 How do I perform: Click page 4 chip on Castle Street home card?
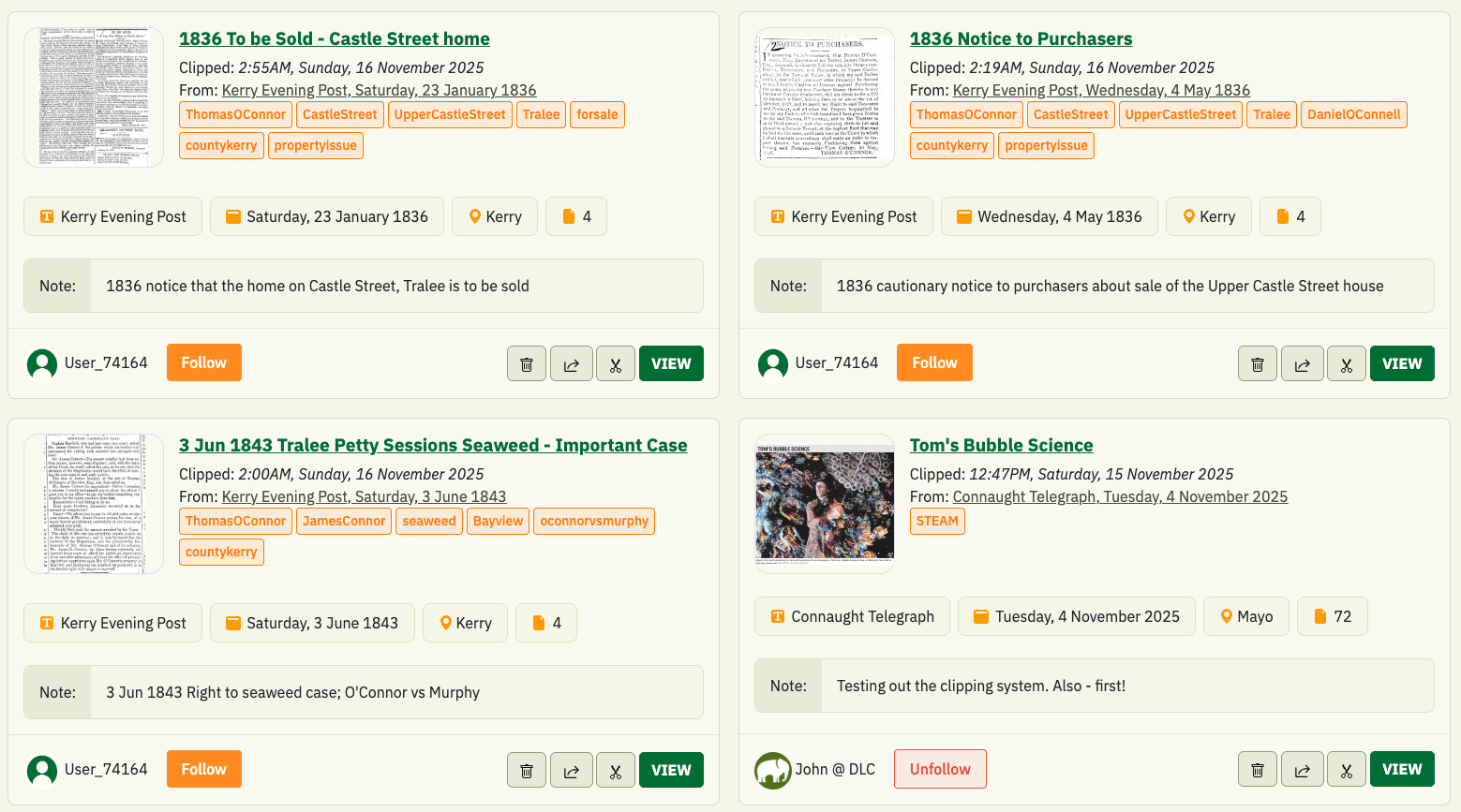pos(576,216)
